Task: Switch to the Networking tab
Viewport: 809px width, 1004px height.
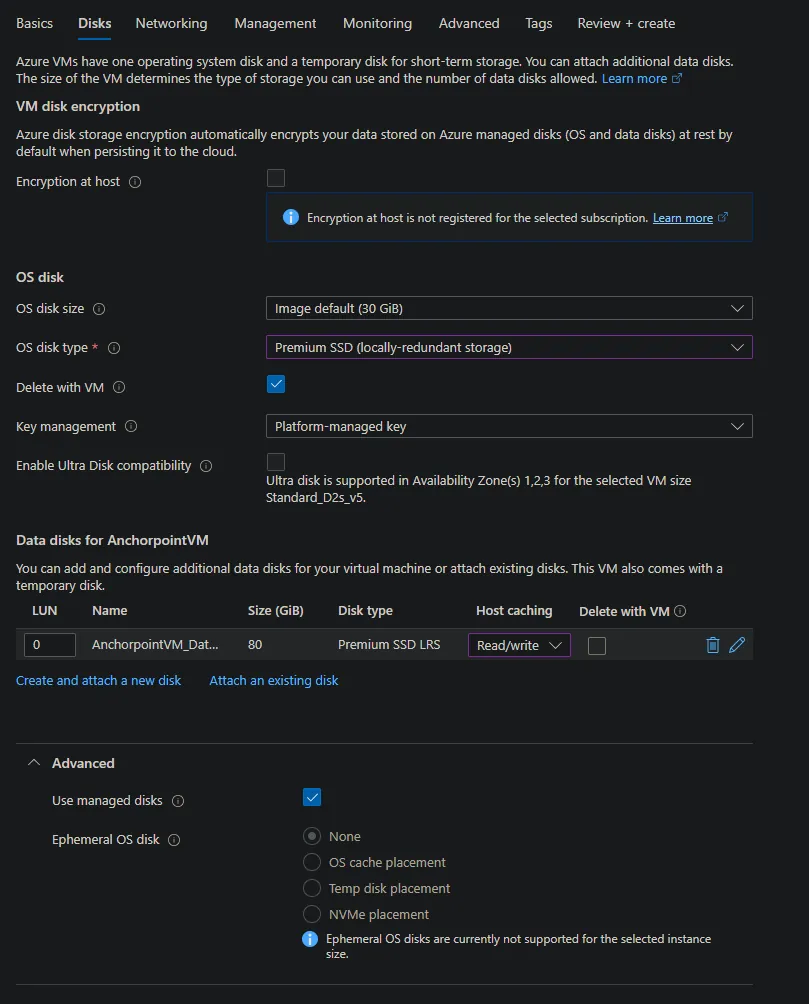Action: coord(170,23)
